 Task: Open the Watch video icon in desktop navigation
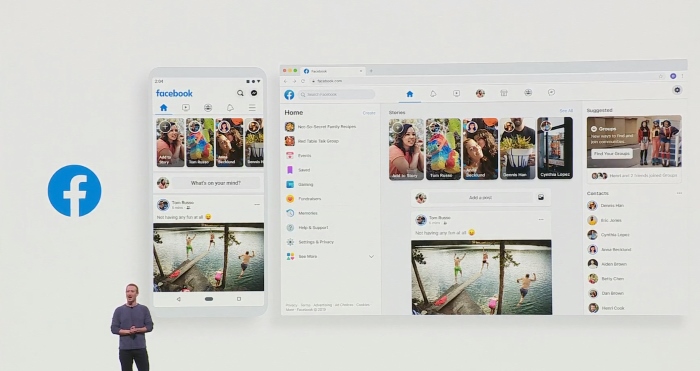coord(456,93)
